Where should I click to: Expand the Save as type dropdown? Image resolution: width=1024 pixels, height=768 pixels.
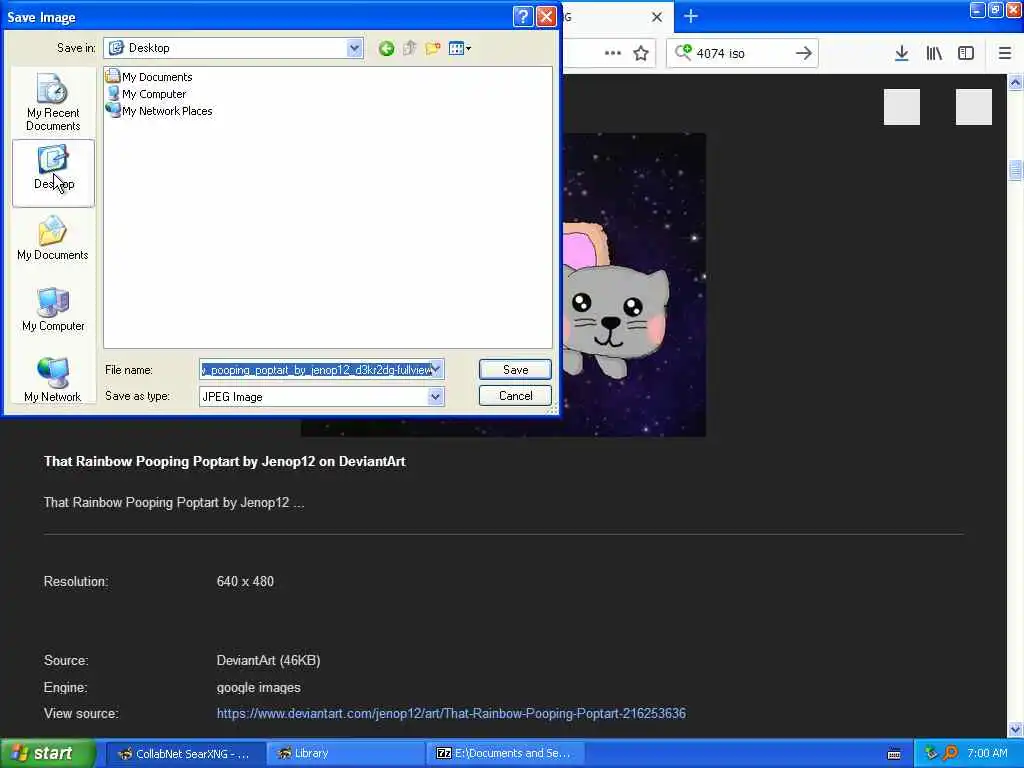[436, 396]
